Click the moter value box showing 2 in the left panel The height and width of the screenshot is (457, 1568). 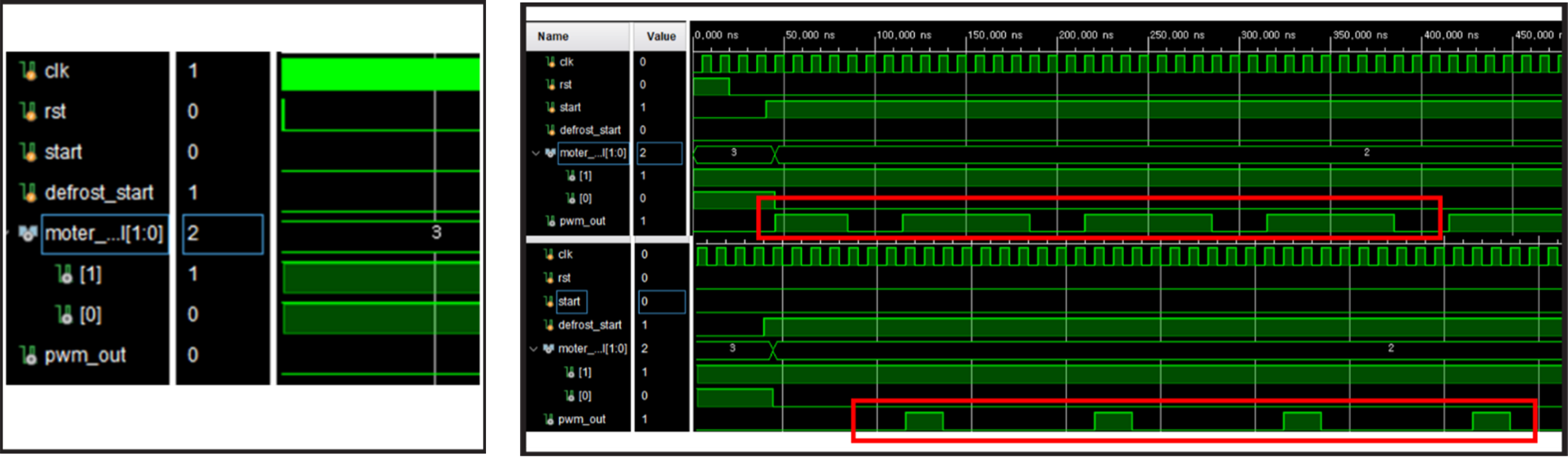coord(223,234)
